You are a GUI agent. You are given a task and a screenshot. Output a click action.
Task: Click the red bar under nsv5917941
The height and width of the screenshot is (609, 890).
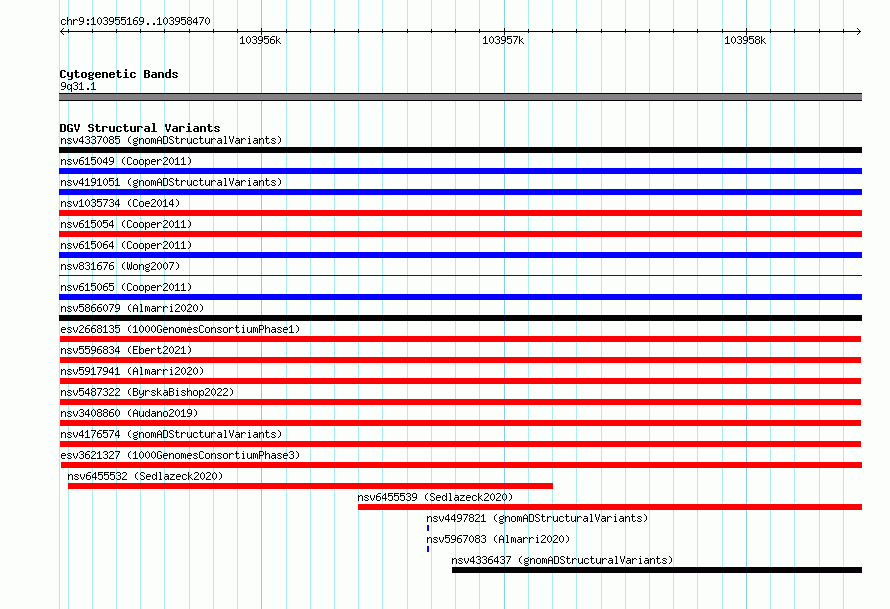coord(460,381)
